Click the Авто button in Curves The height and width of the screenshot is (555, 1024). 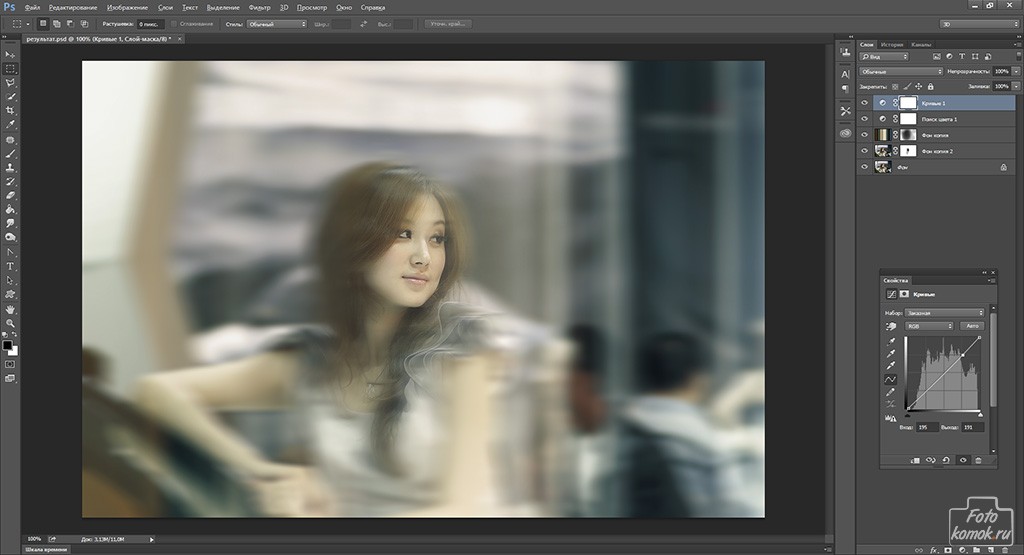pyautogui.click(x=972, y=326)
